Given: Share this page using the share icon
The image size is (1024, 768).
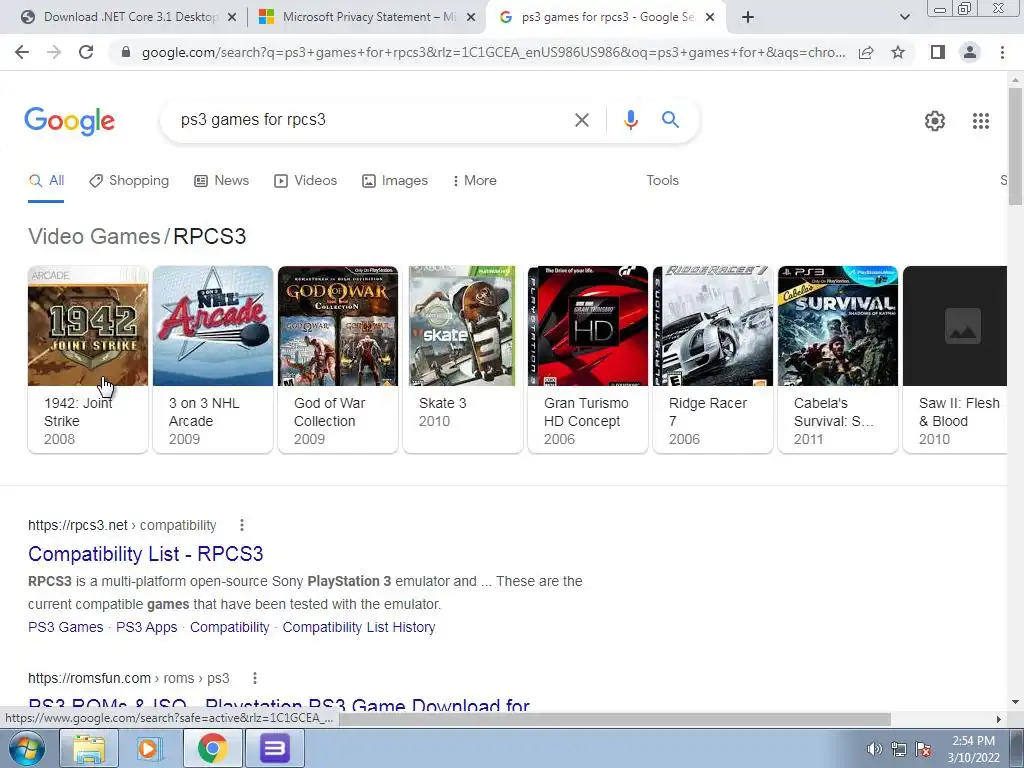Looking at the screenshot, I should [x=866, y=52].
